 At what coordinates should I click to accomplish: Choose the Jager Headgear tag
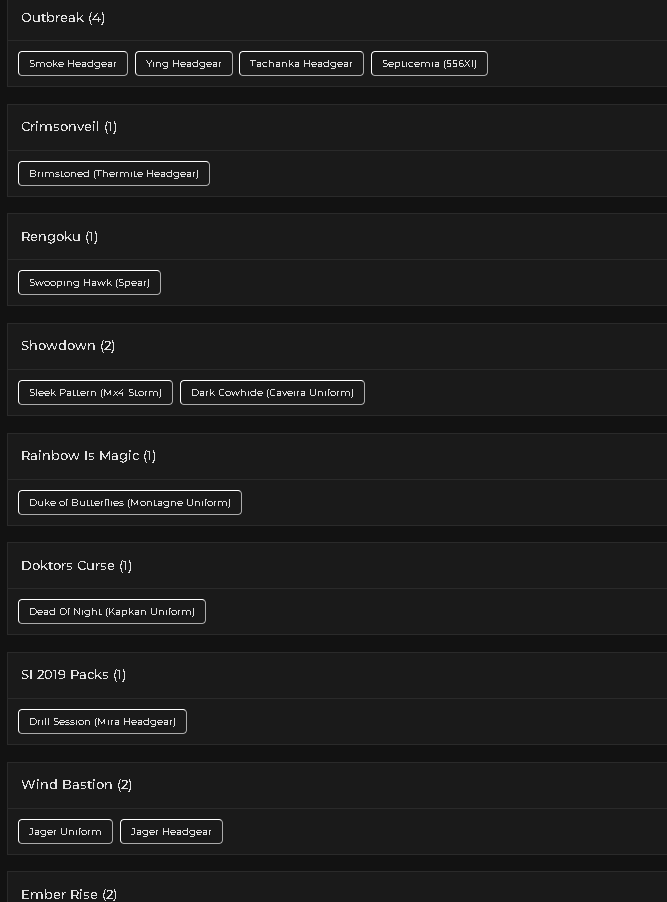tap(171, 832)
